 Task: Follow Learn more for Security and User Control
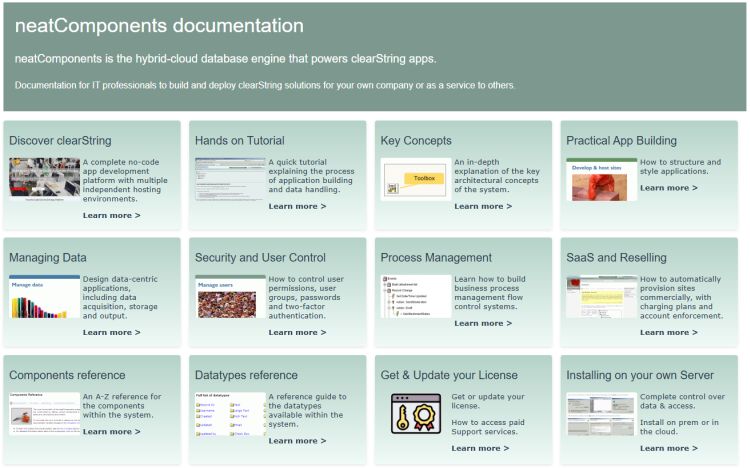click(297, 332)
